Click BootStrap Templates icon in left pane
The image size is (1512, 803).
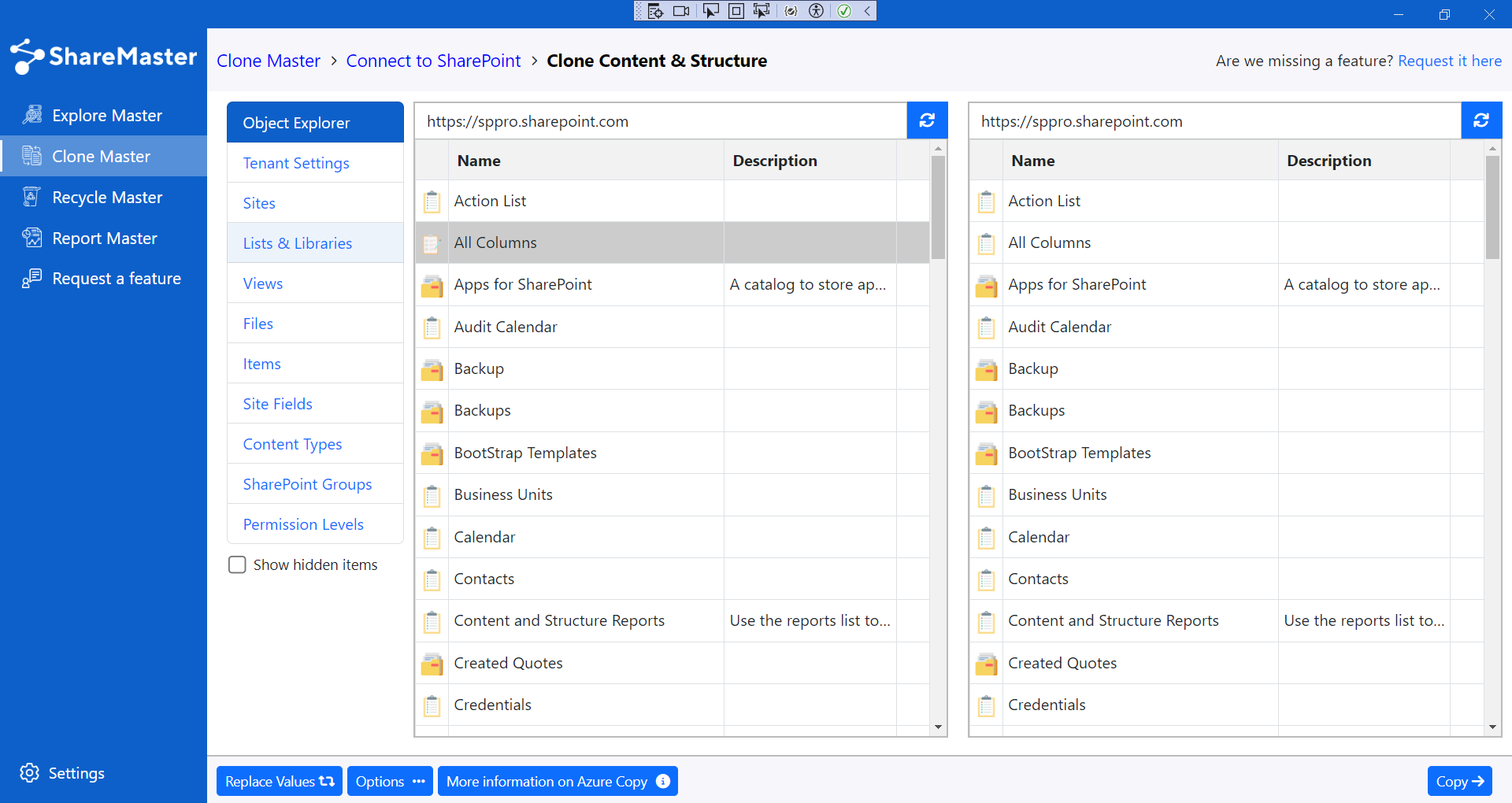point(432,453)
